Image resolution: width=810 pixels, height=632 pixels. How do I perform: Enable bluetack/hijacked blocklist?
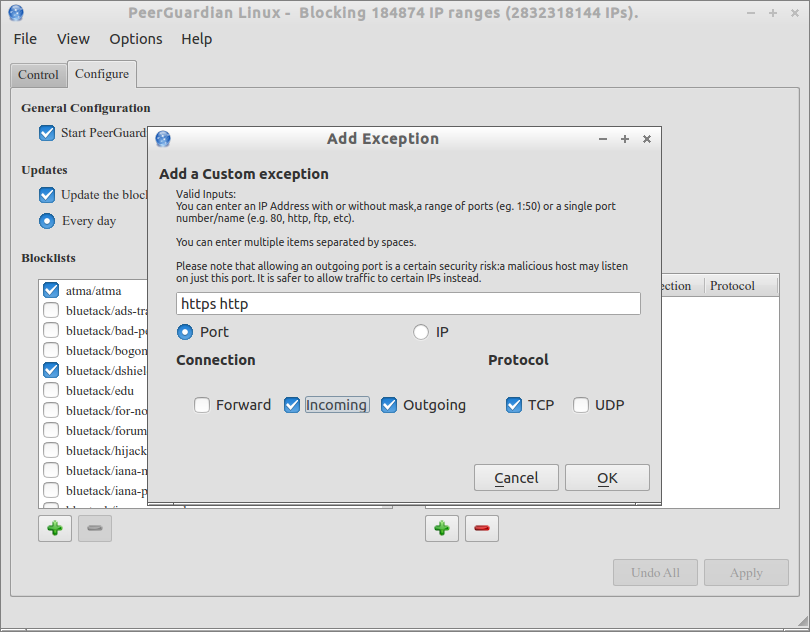(51, 451)
